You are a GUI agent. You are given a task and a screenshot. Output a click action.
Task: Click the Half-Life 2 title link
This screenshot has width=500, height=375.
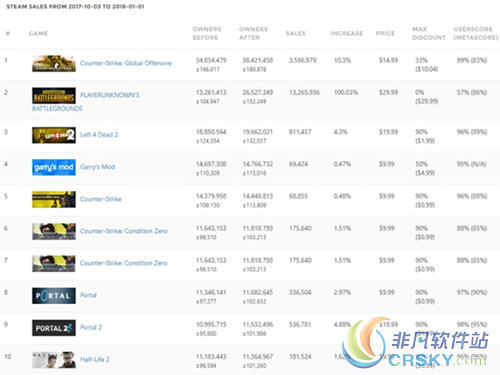coord(95,359)
